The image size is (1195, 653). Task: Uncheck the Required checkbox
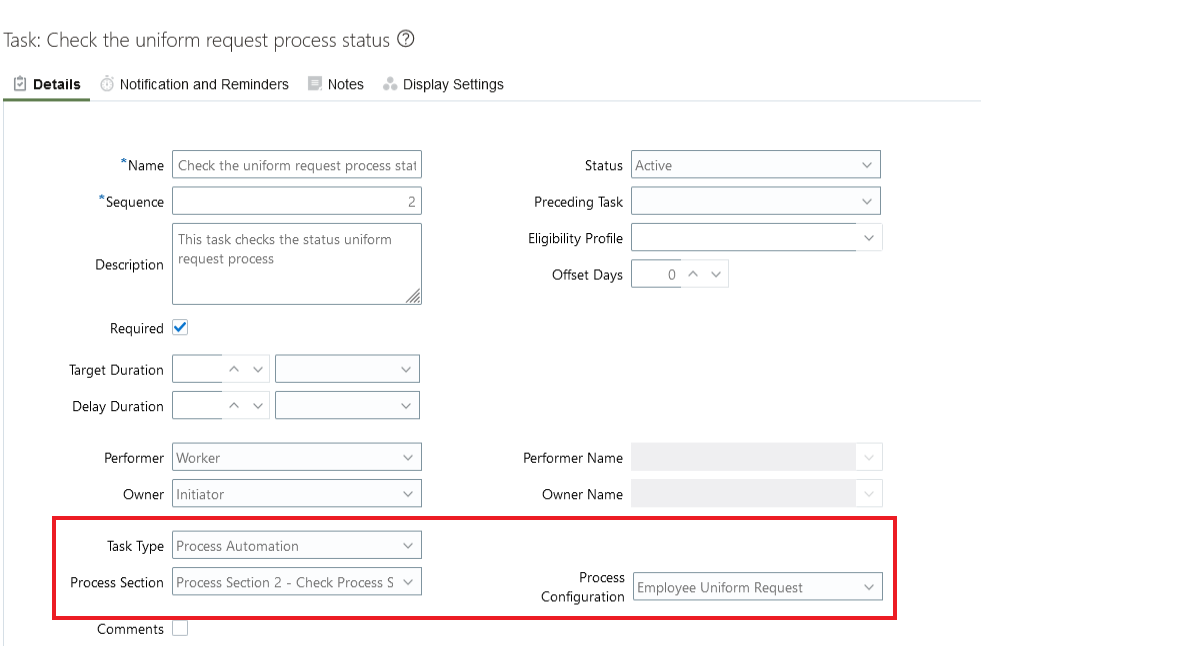pyautogui.click(x=180, y=328)
